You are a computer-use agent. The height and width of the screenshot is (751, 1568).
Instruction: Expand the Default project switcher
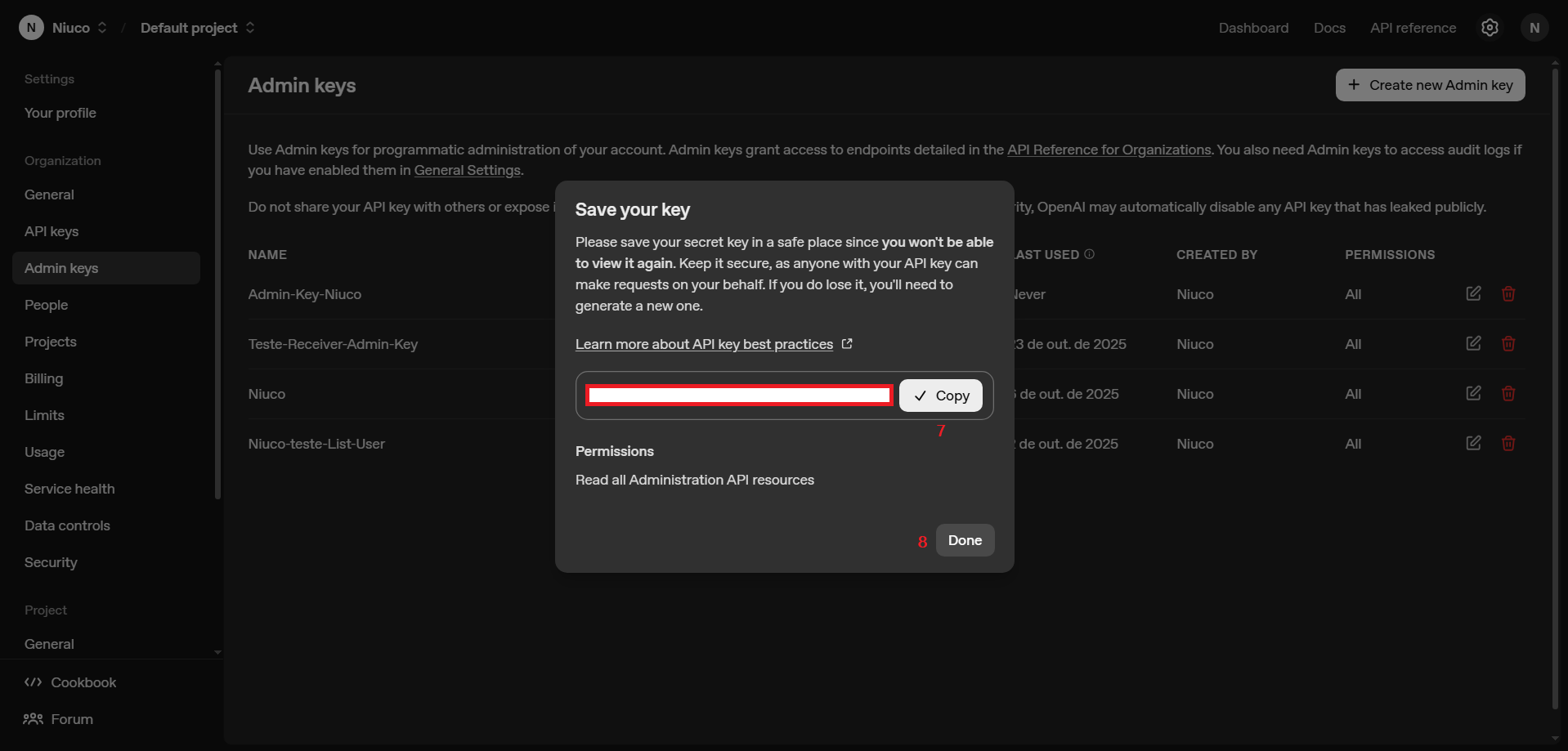point(250,28)
